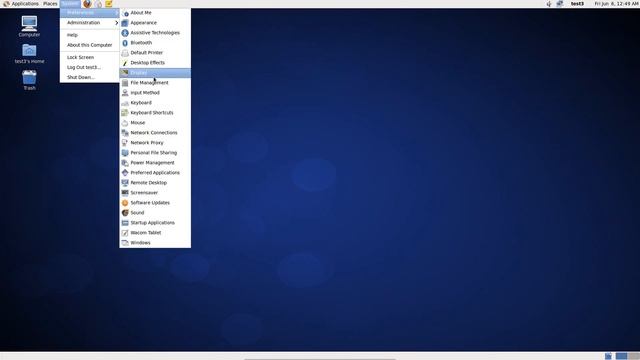Launch Firefox from the panel launcher icon
Screen dimensions: 640x360
pyautogui.click(x=87, y=4)
